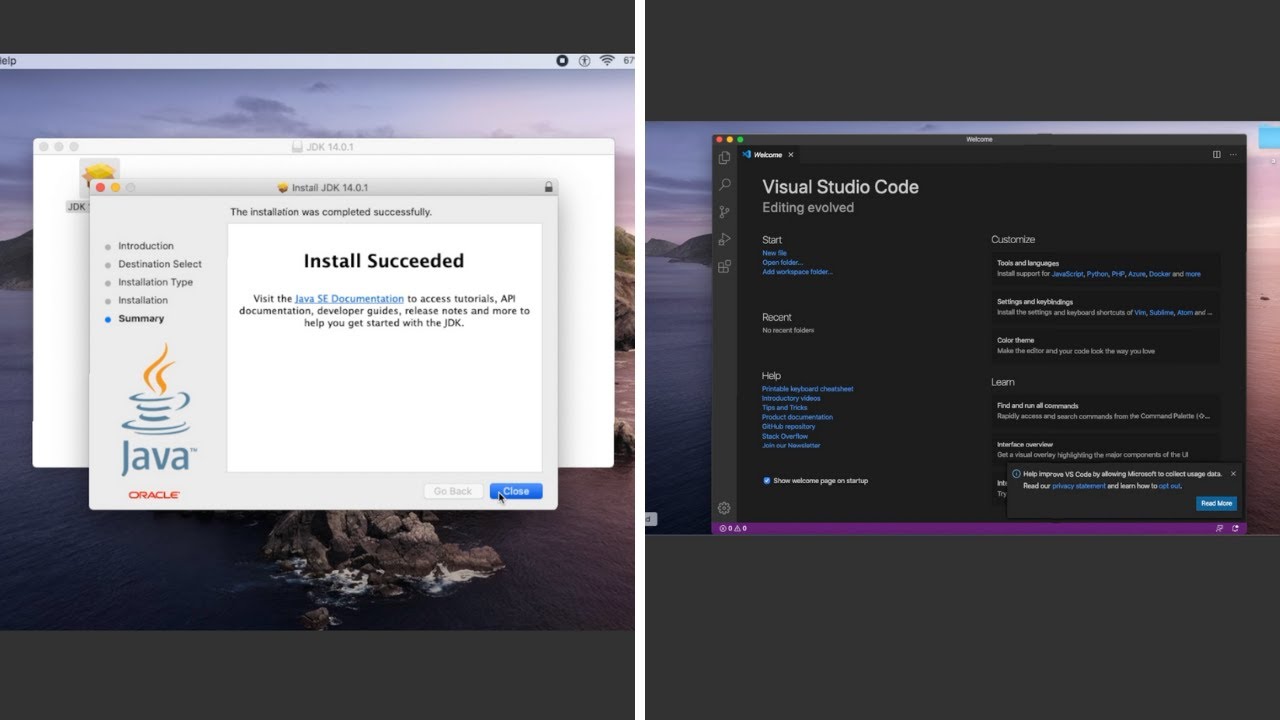Click the Introduction step in installer
This screenshot has width=1280, height=720.
coord(146,246)
